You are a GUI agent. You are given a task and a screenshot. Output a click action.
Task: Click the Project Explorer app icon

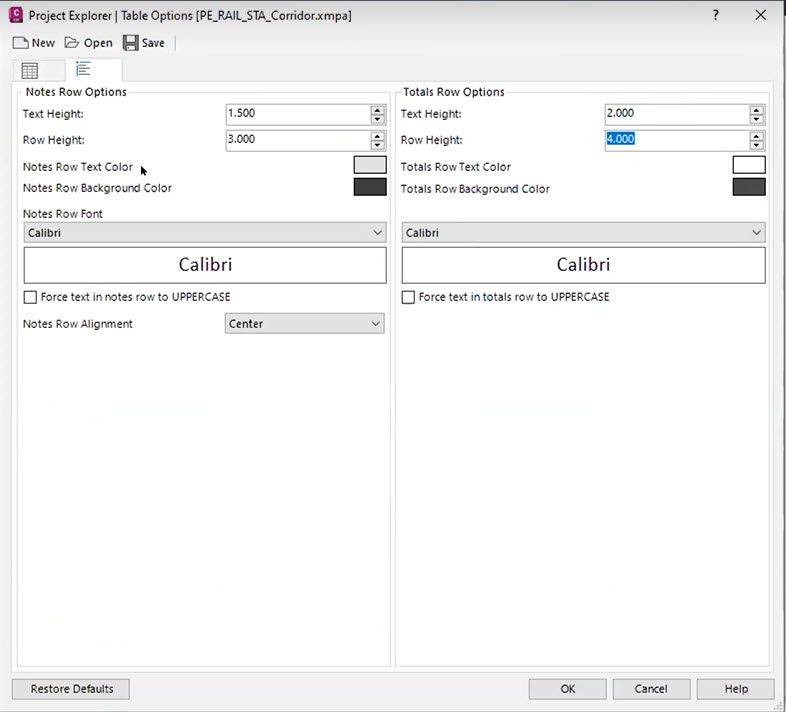coord(16,15)
